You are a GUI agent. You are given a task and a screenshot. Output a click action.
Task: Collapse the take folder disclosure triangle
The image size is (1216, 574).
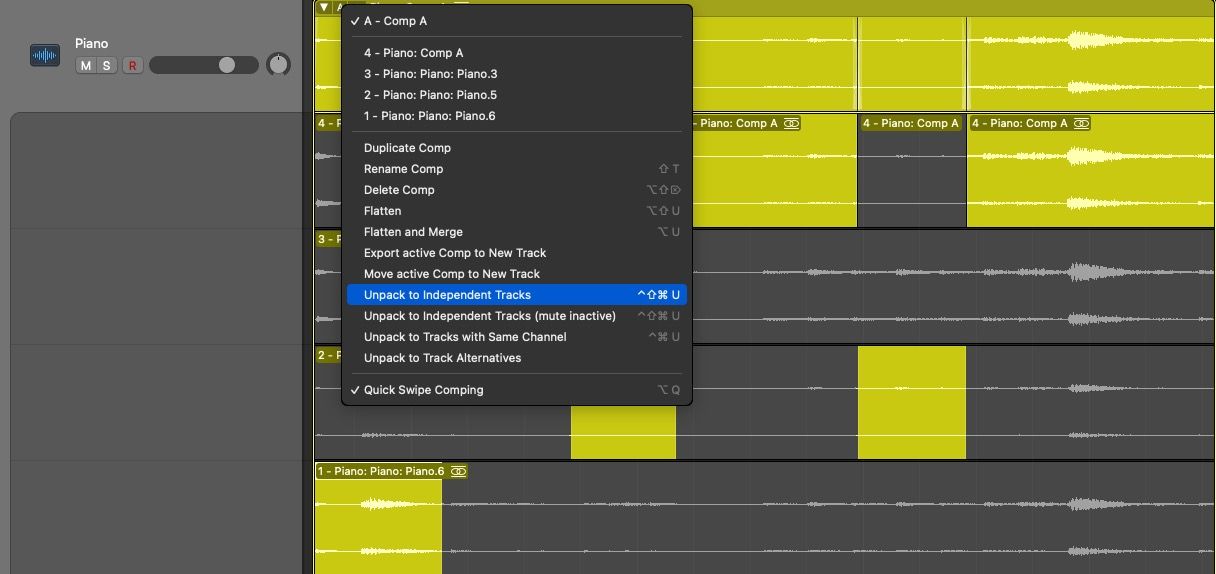point(324,7)
